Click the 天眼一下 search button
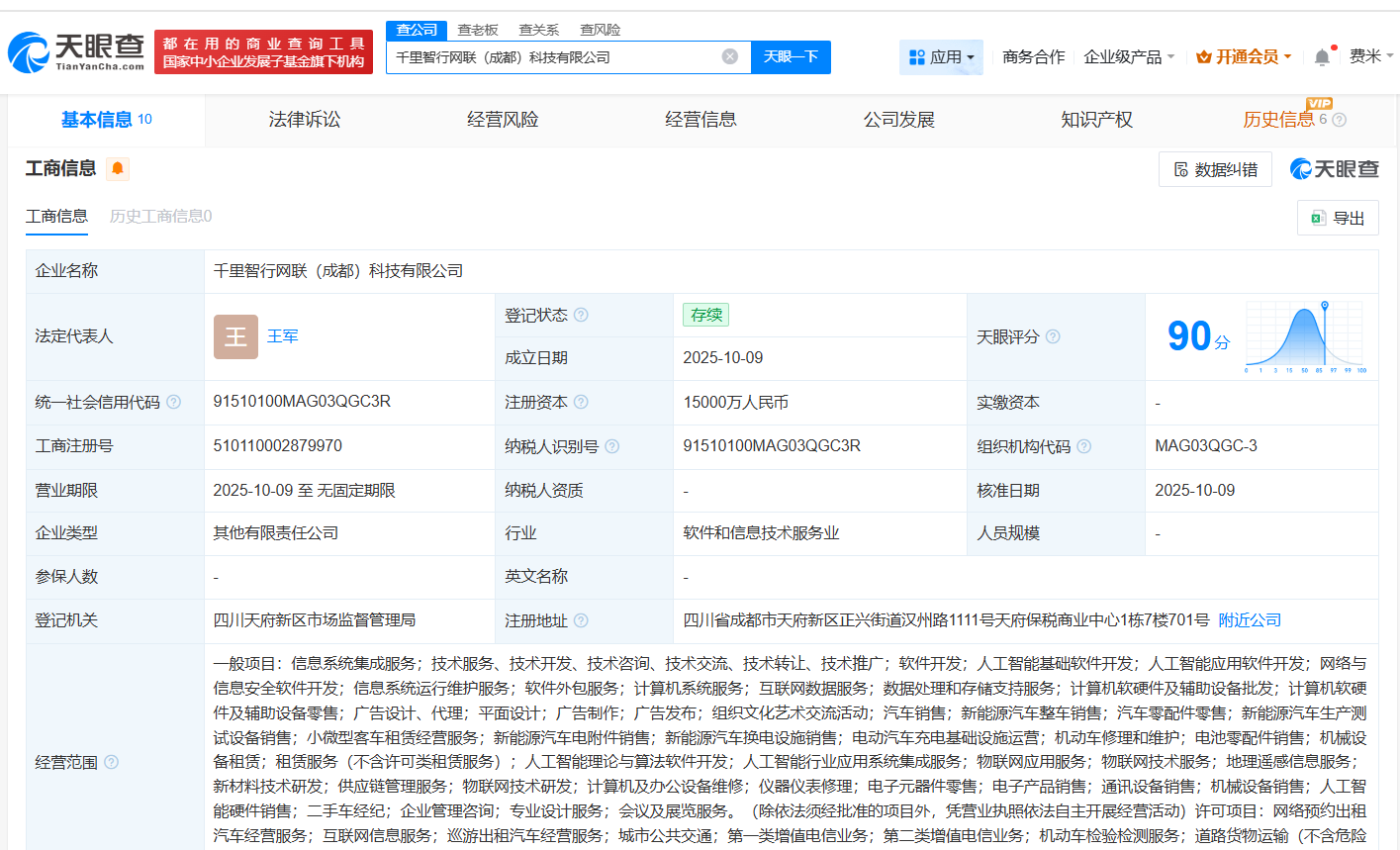Image resolution: width=1400 pixels, height=850 pixels. (x=791, y=56)
